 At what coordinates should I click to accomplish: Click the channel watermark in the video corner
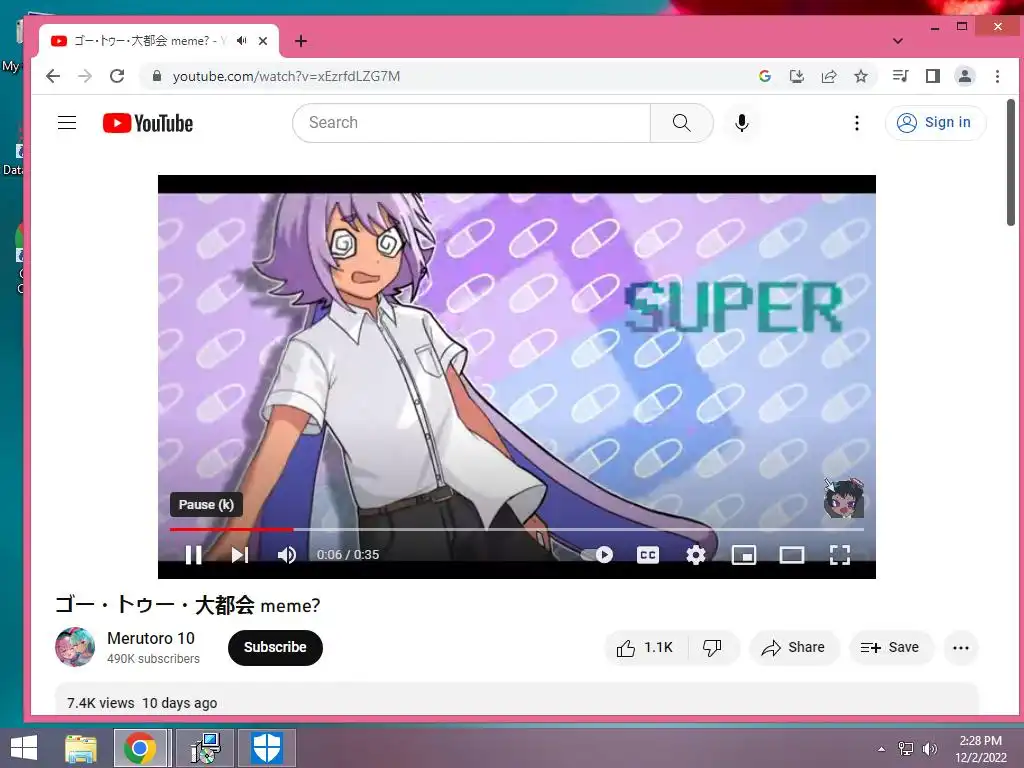click(844, 498)
